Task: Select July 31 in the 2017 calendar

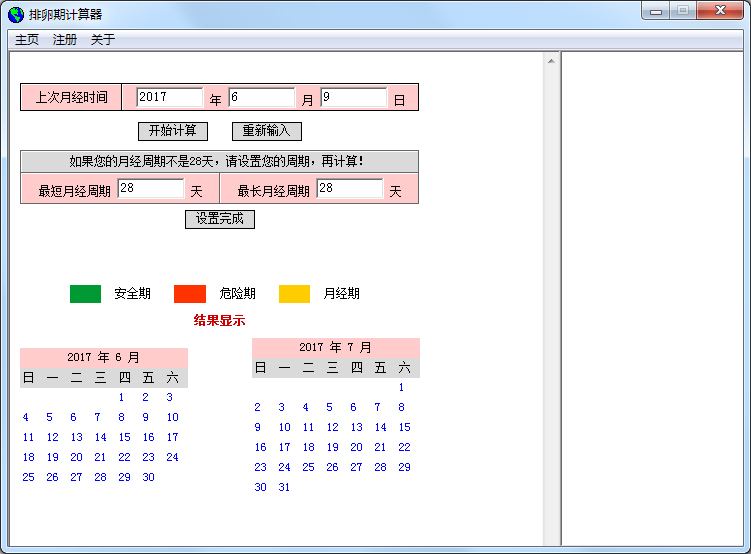Action: click(284, 487)
